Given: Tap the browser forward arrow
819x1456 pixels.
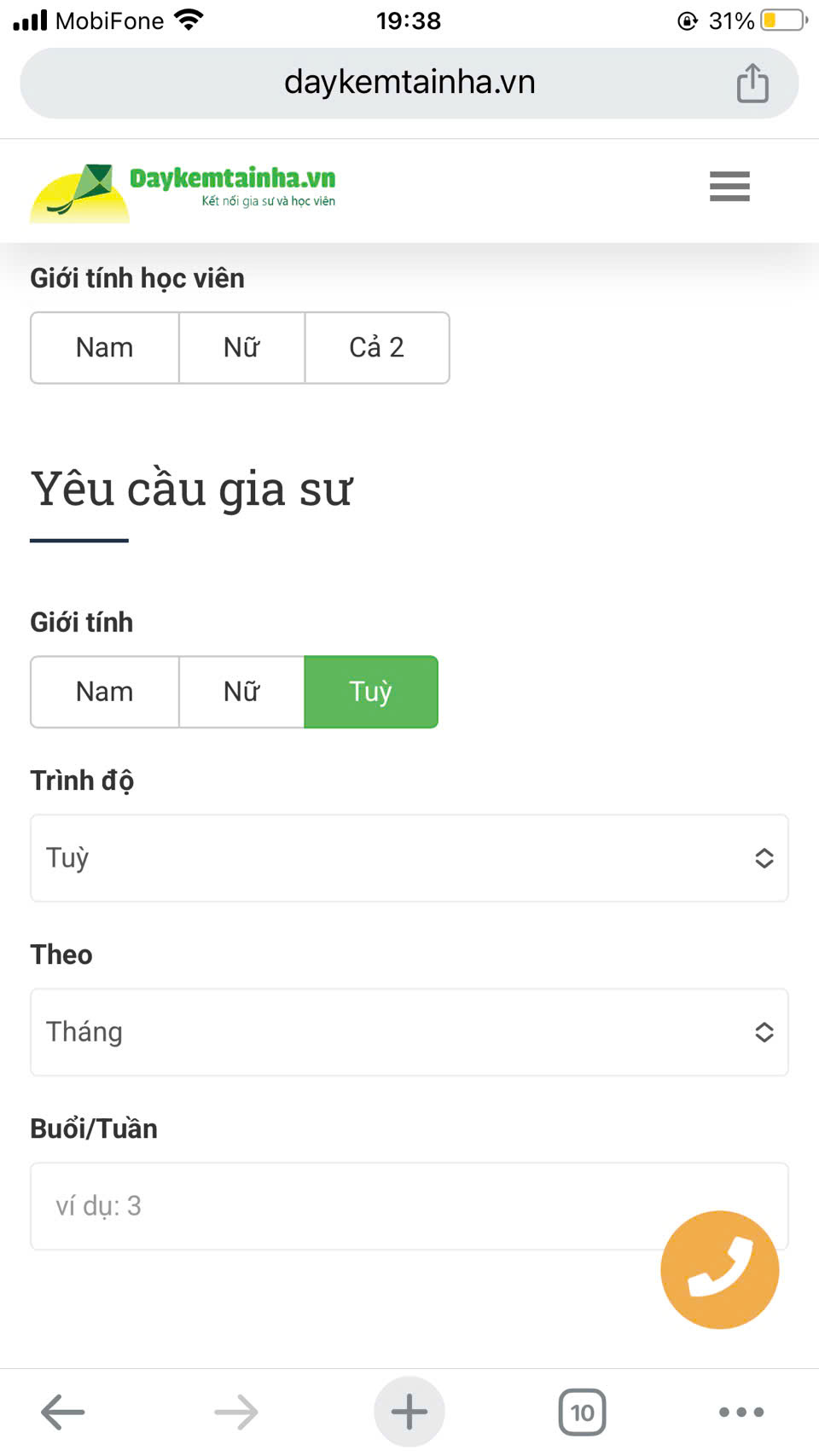Looking at the screenshot, I should click(x=236, y=1412).
